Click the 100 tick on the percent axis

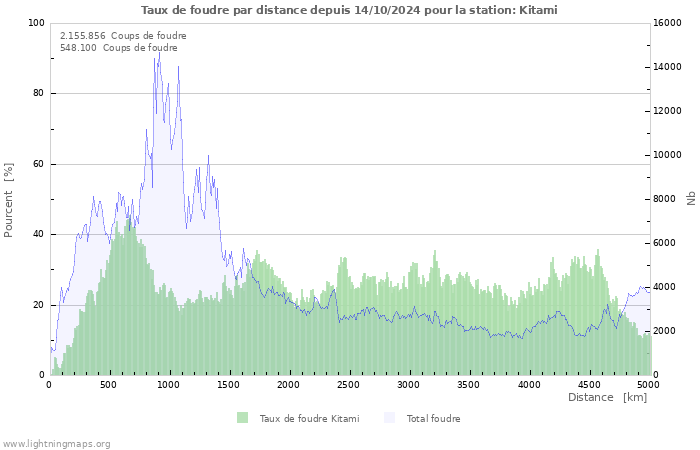click(x=36, y=23)
